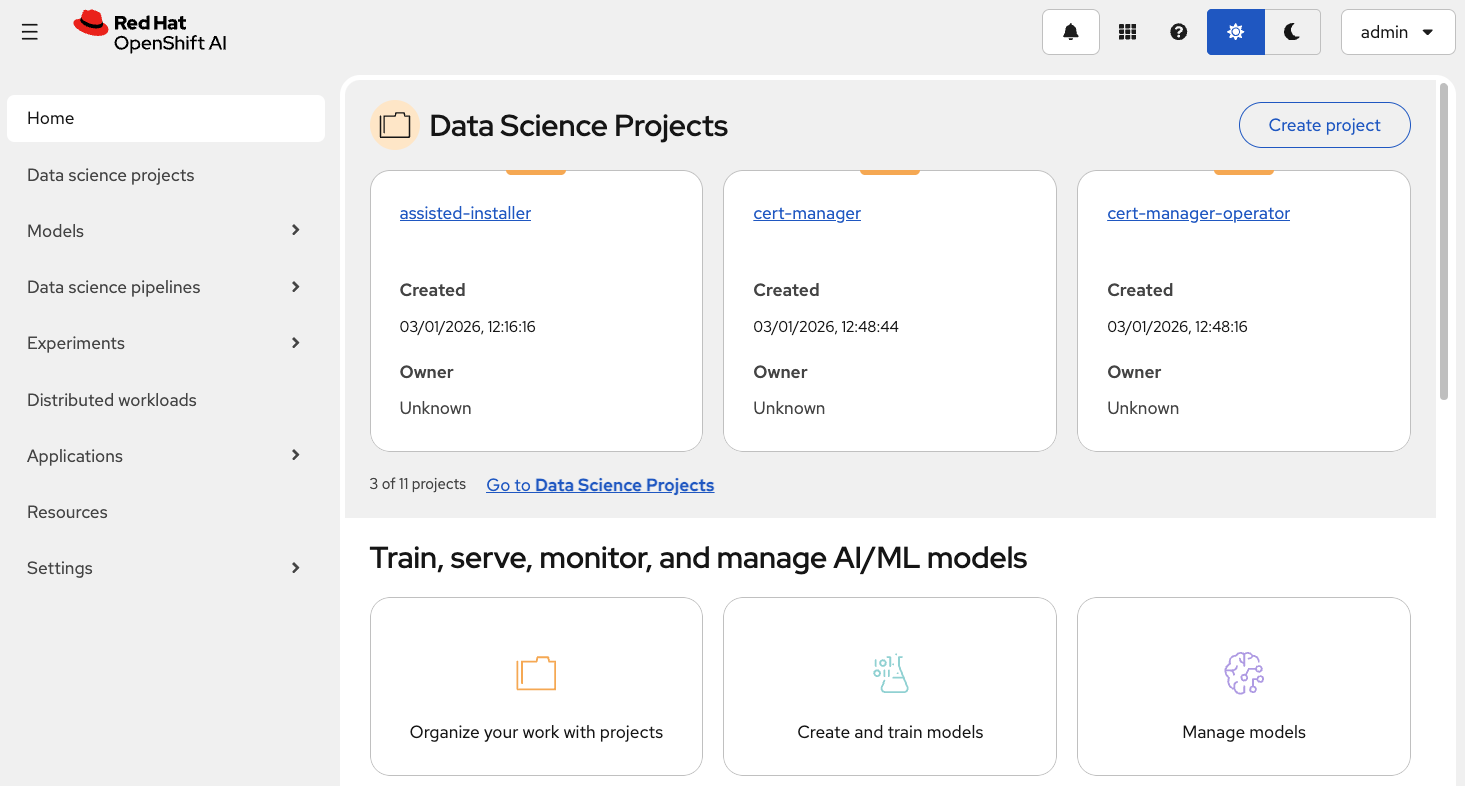Open the application launcher grid icon
Image resolution: width=1465 pixels, height=786 pixels.
point(1127,31)
